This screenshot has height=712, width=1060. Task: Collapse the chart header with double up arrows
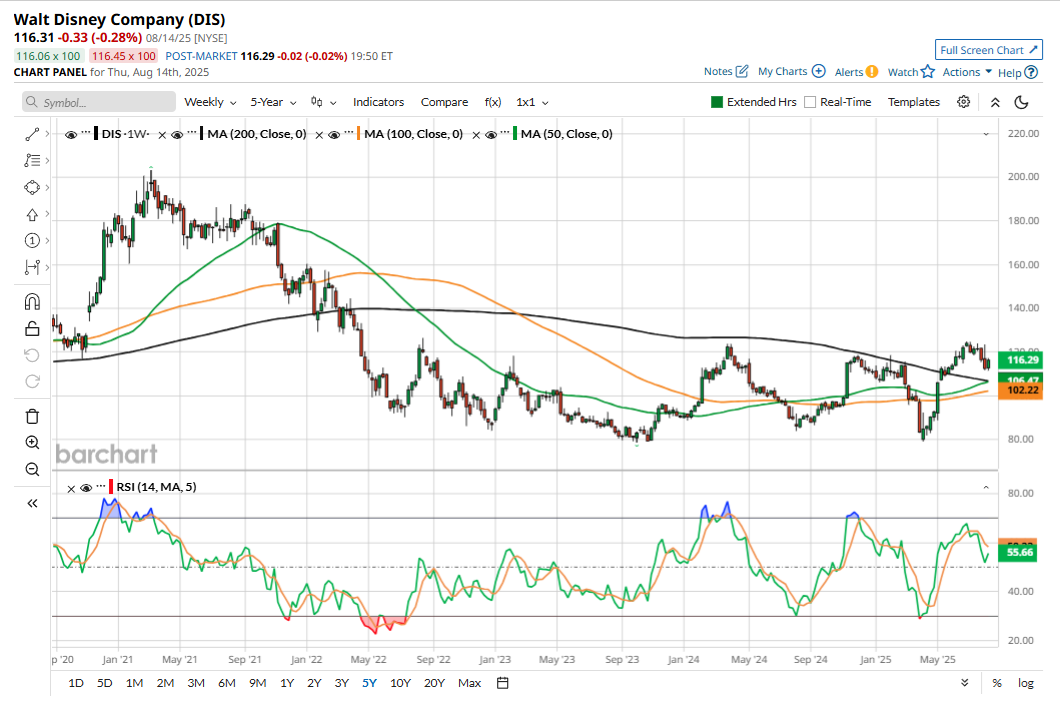coord(995,102)
